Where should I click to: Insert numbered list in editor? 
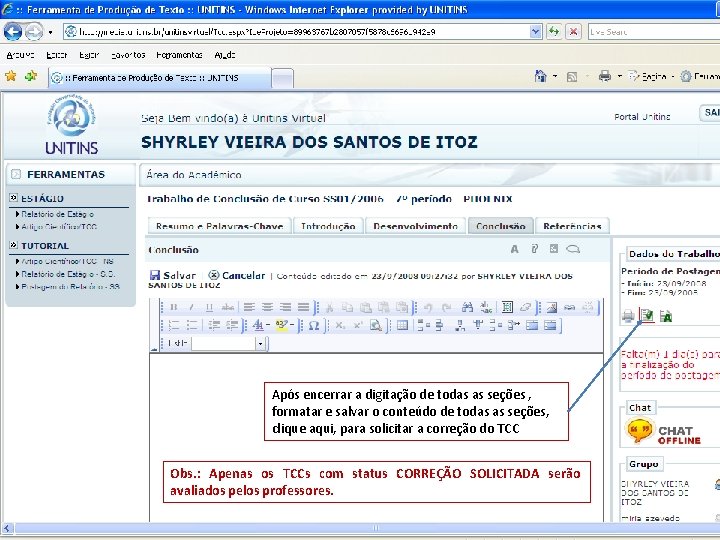[x=174, y=326]
